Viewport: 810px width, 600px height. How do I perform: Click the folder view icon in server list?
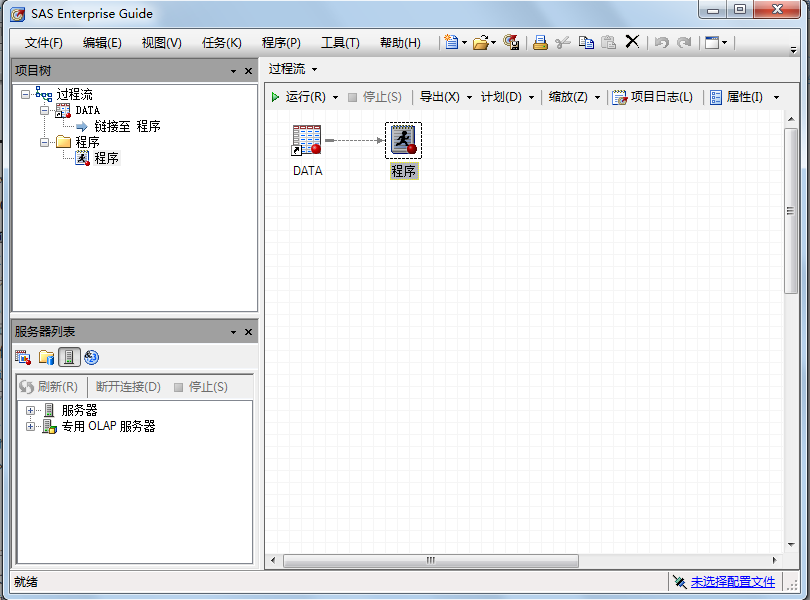pyautogui.click(x=46, y=357)
